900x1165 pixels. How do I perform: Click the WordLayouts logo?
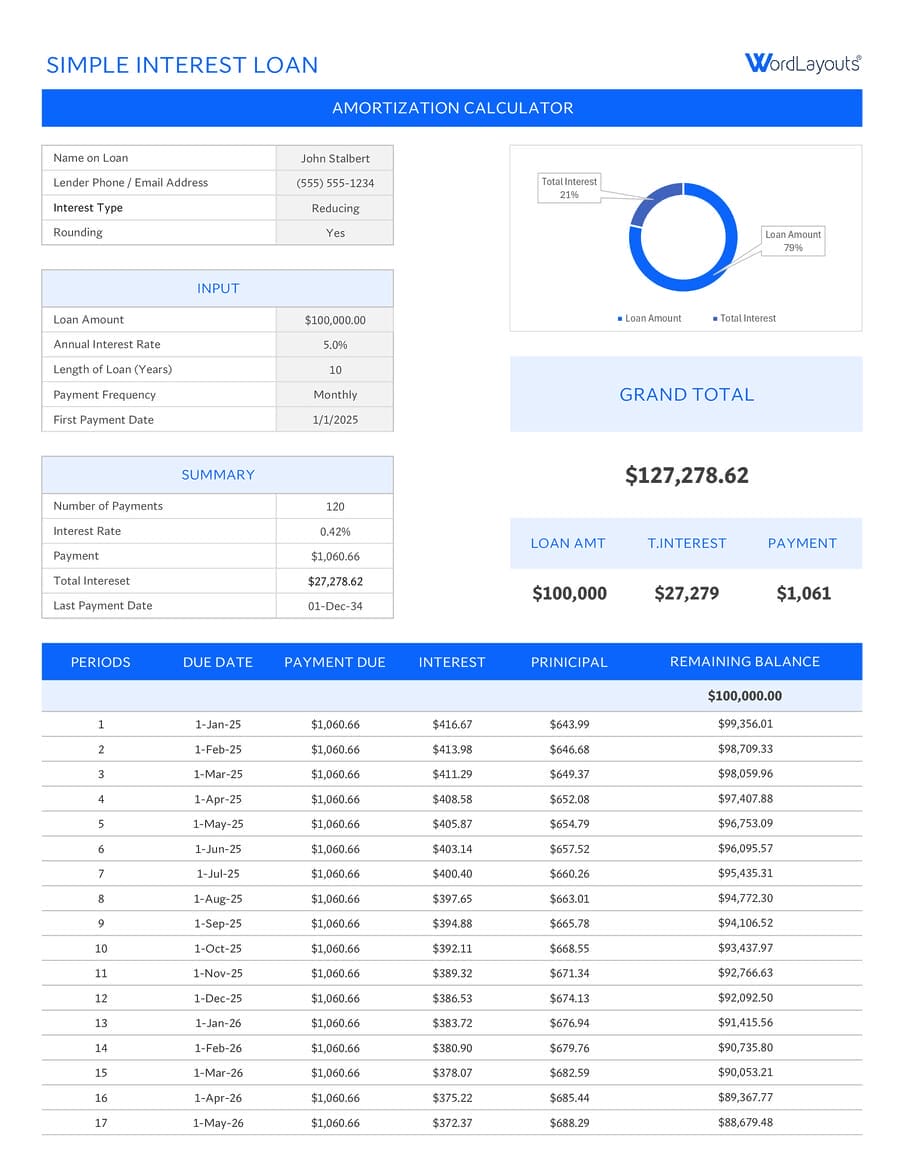click(x=803, y=61)
